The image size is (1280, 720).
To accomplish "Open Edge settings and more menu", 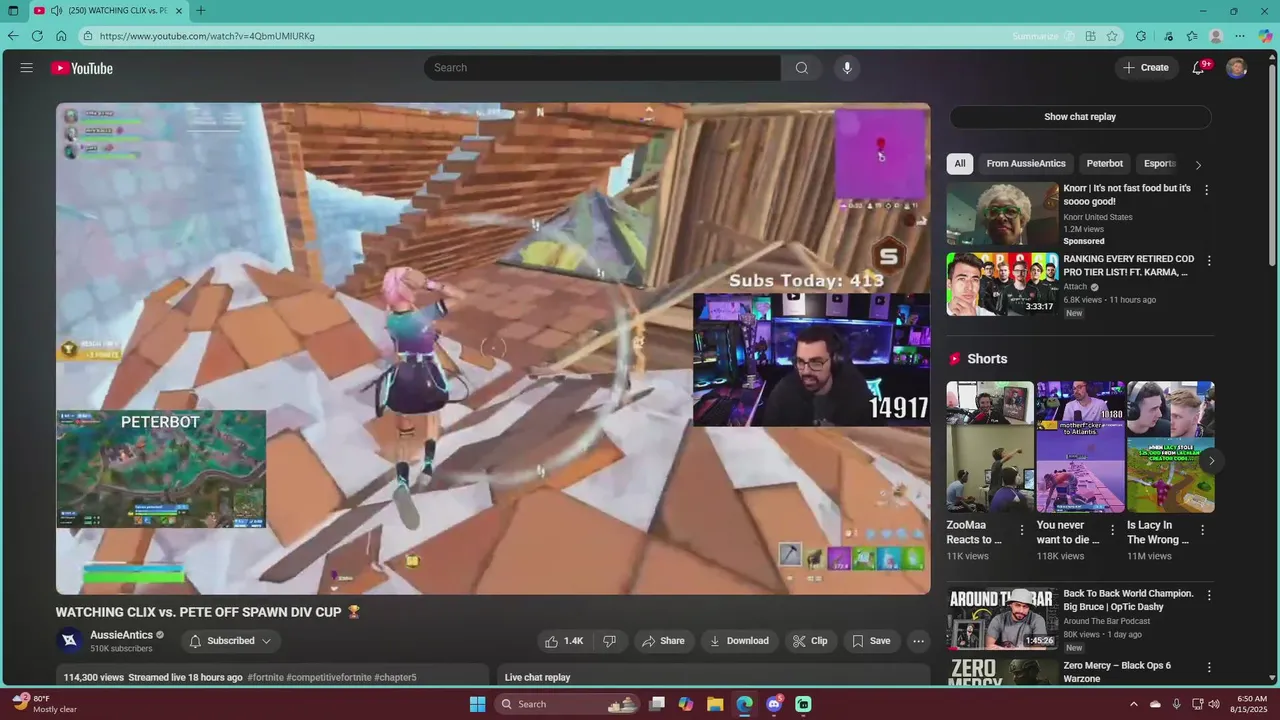I will coord(1240,36).
